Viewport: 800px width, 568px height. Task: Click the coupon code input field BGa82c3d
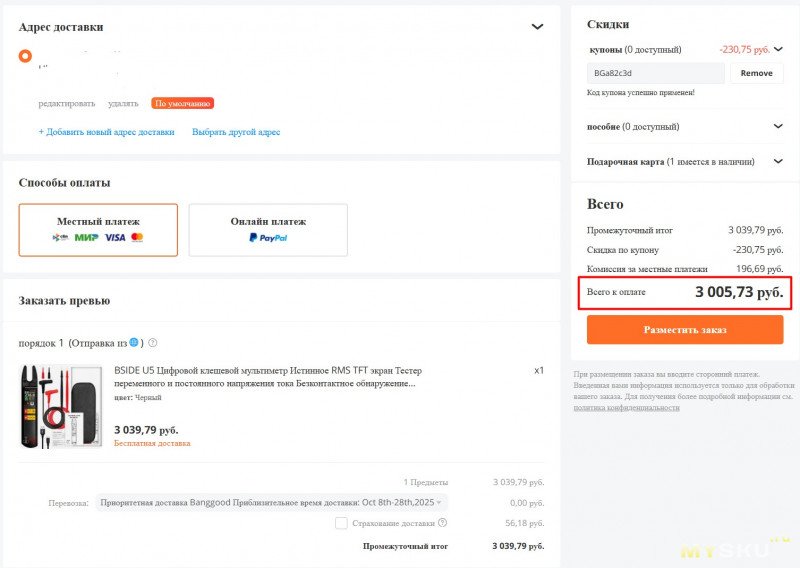point(656,73)
